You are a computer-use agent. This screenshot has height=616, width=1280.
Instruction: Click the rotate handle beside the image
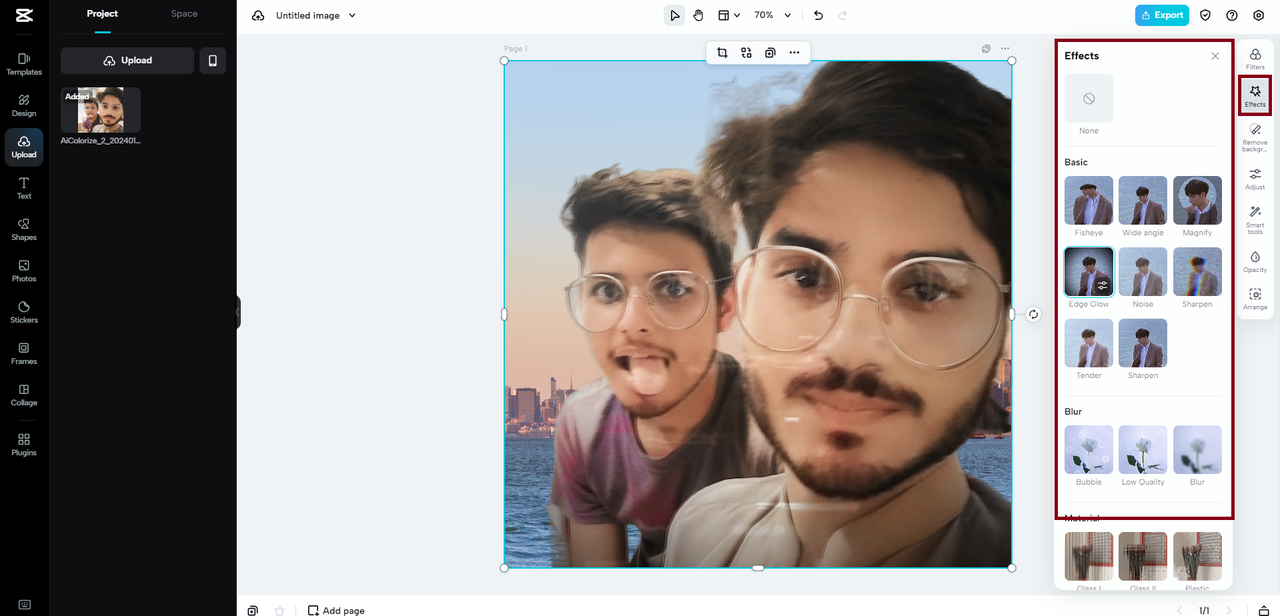tap(1034, 314)
